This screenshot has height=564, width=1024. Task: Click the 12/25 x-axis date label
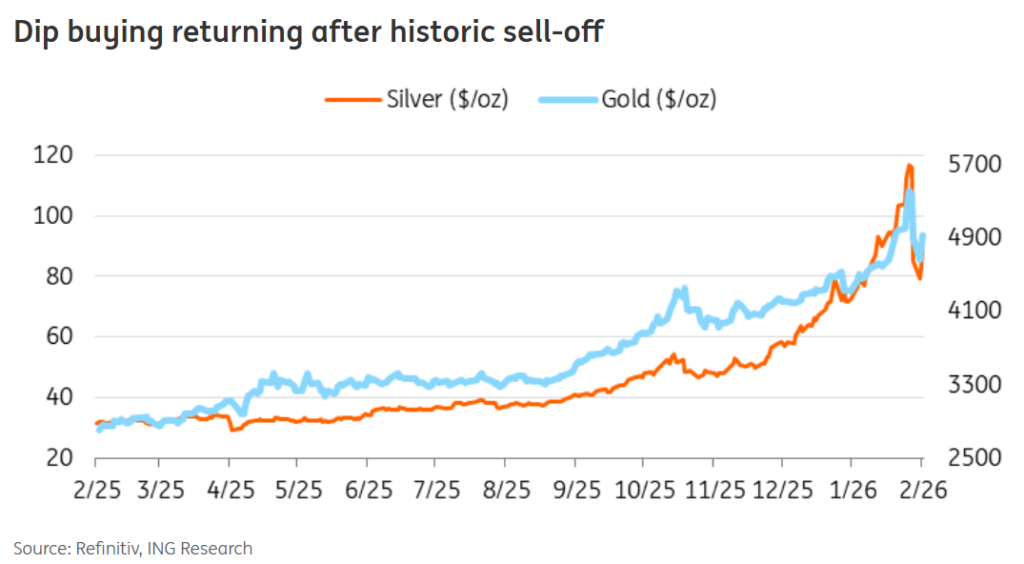[783, 491]
